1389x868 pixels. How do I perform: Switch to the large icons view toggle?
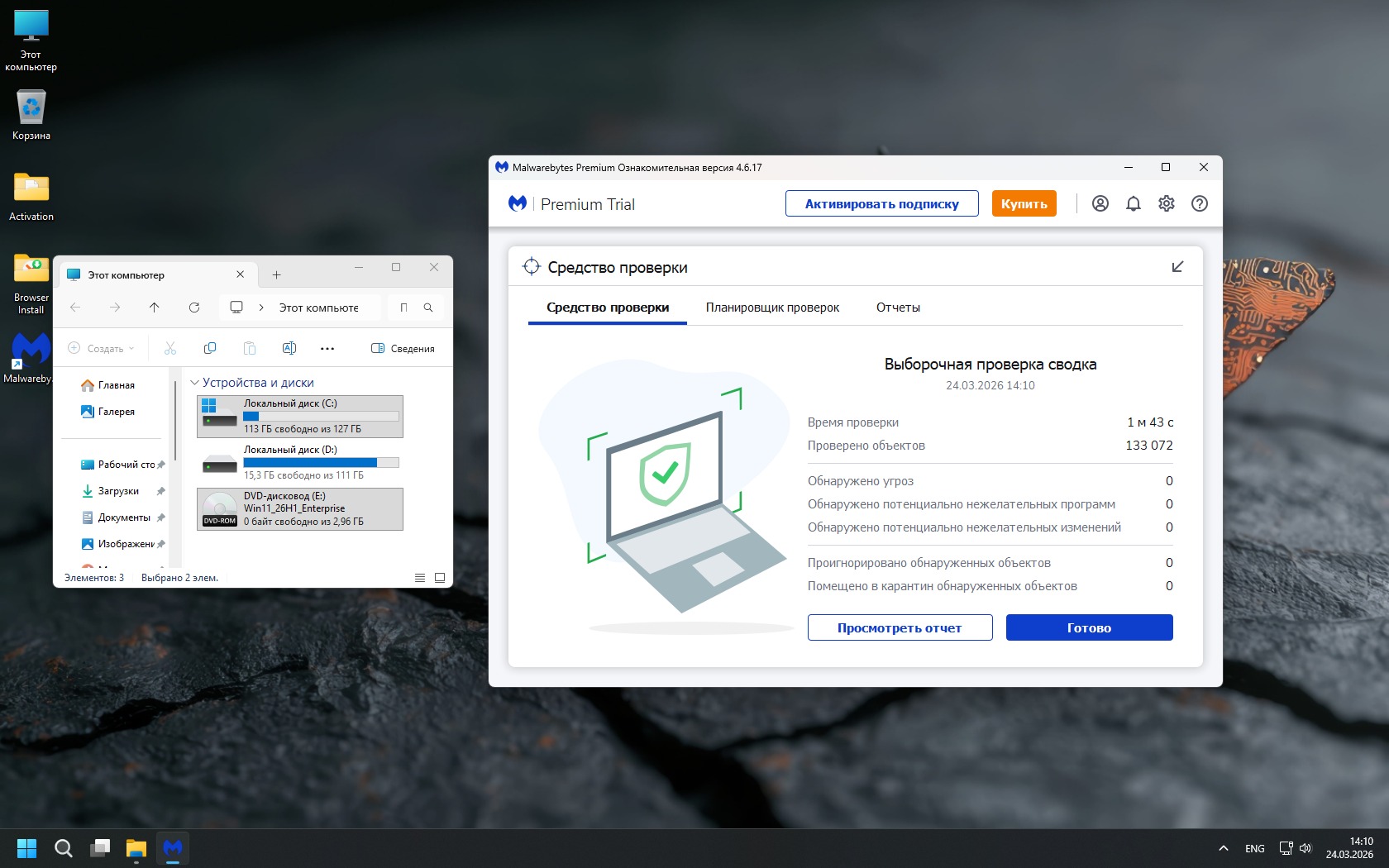point(440,578)
